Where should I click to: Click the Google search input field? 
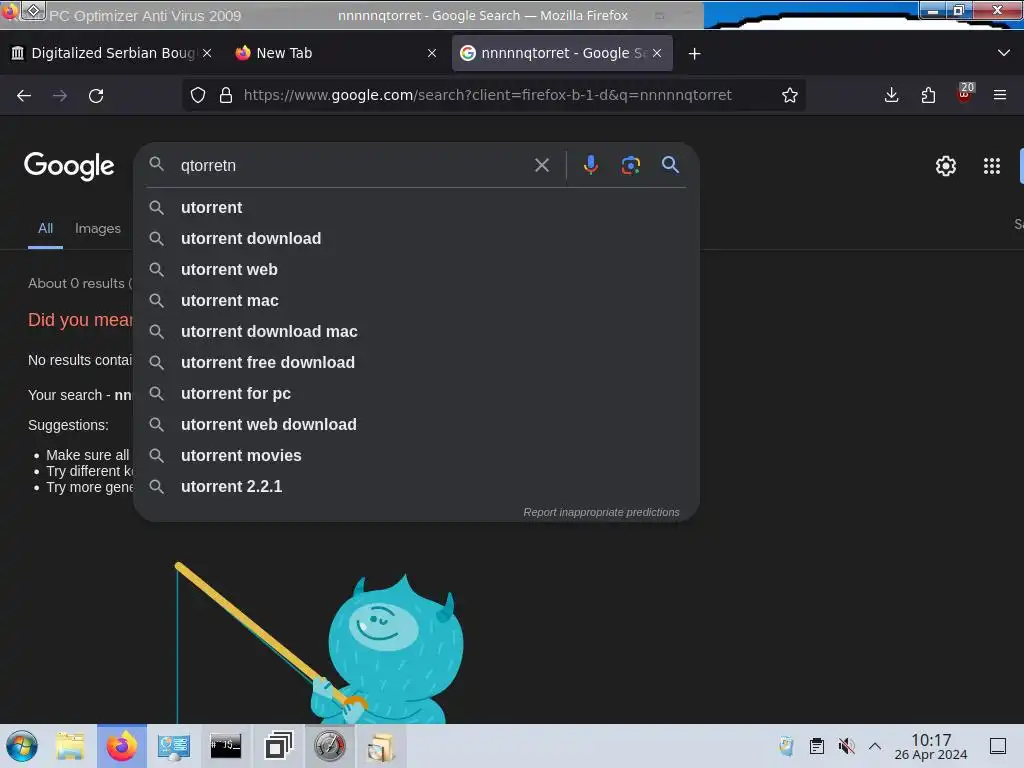(x=353, y=165)
